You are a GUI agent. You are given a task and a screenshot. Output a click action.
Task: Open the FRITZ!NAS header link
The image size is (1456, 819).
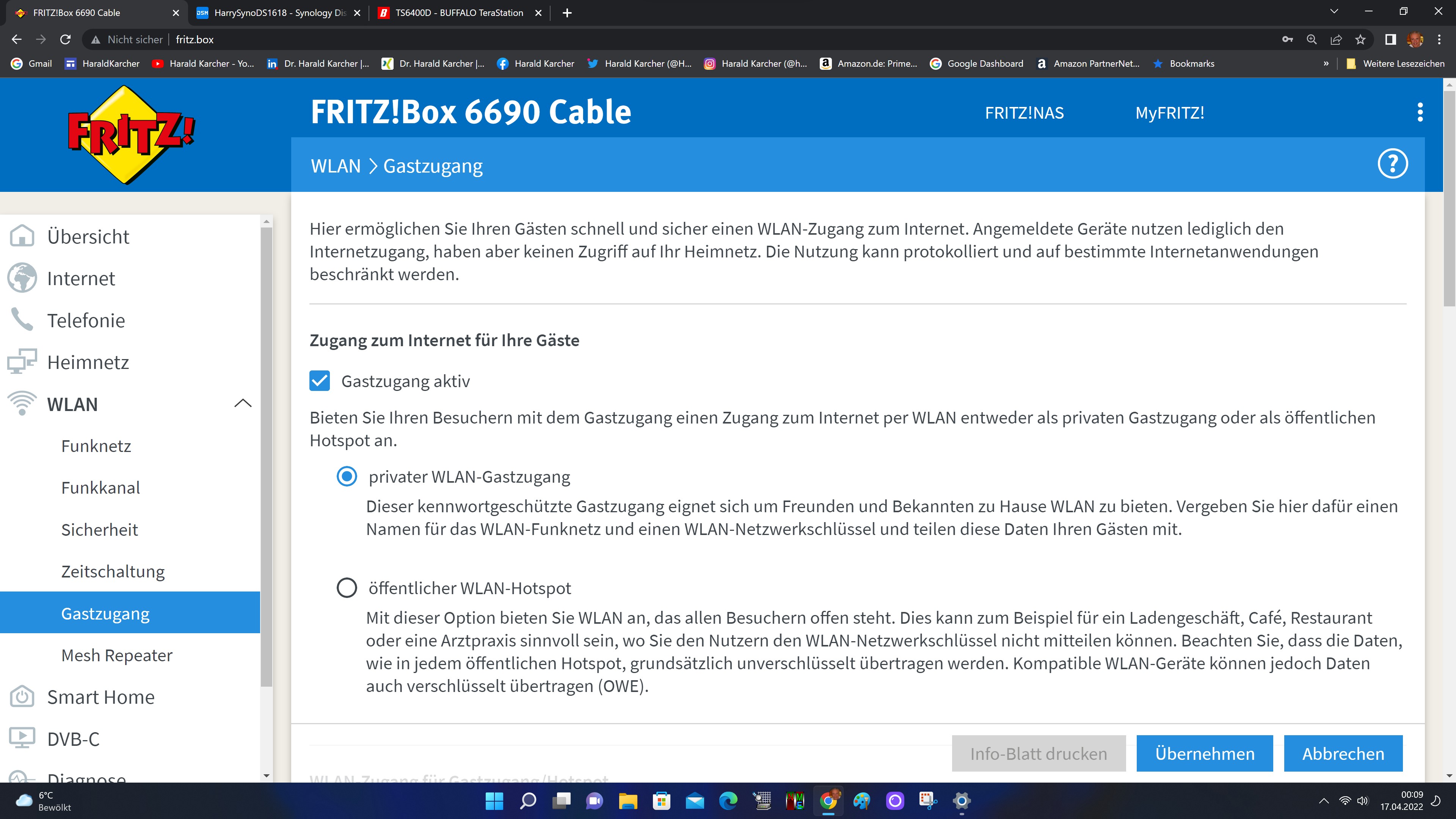[1024, 113]
